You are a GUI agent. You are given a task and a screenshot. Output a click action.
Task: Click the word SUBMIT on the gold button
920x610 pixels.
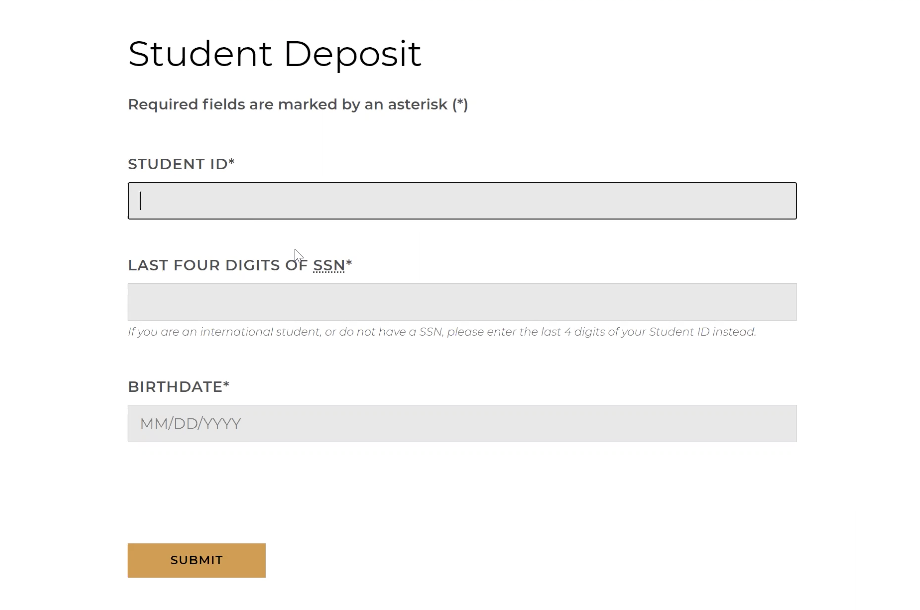(x=196, y=560)
